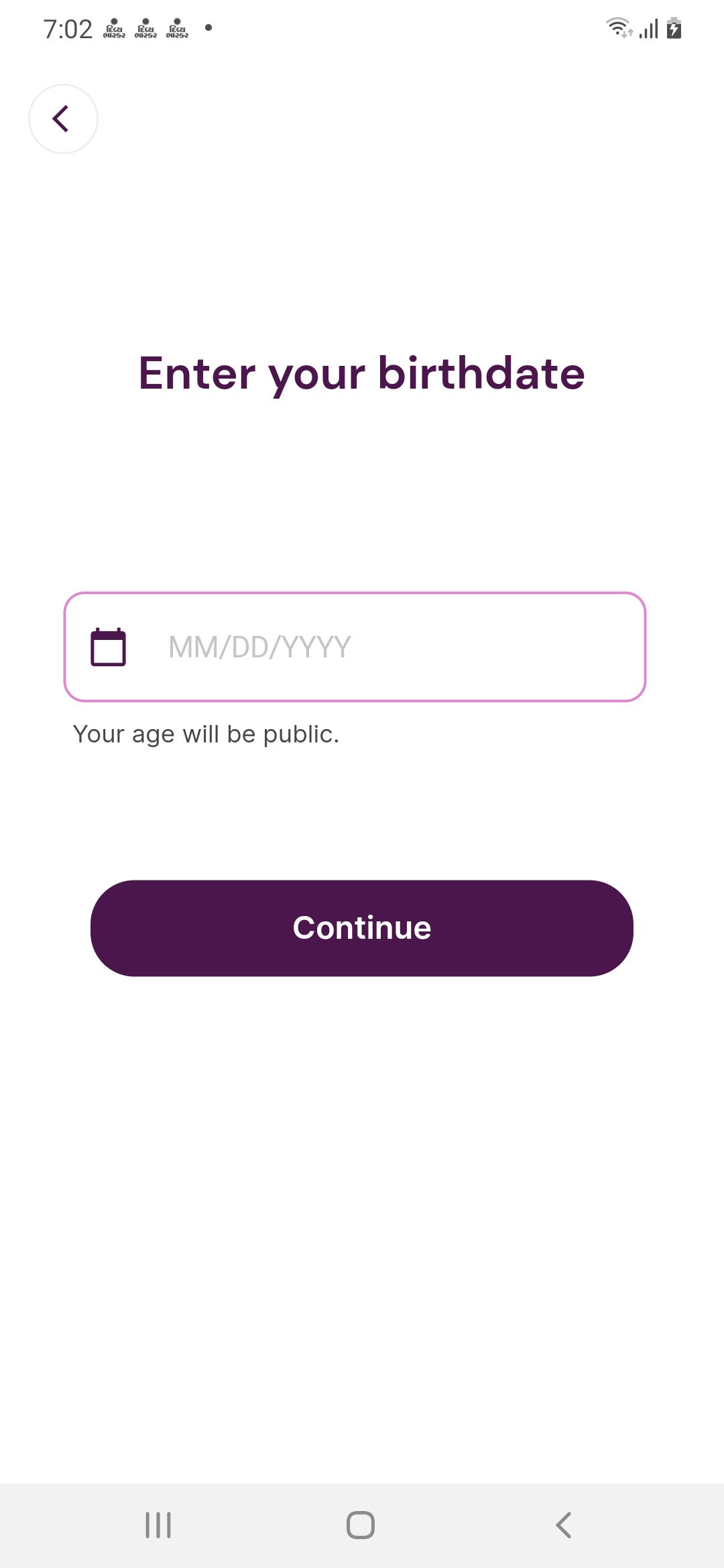Tap "Your age" in the notice text
Viewport: 724px width, 1568px height.
pyautogui.click(x=124, y=734)
